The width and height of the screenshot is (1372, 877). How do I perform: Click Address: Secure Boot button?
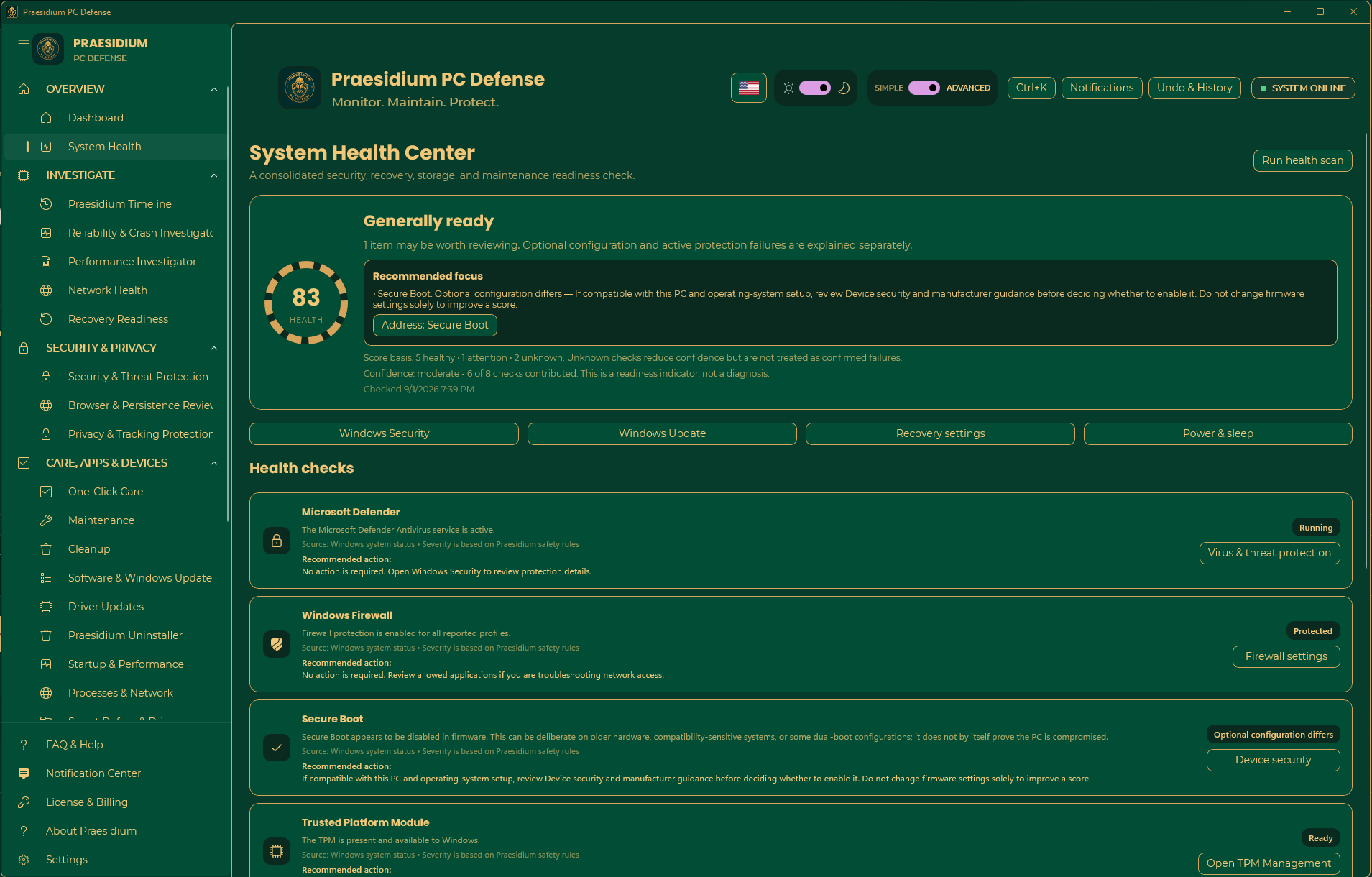coord(435,325)
